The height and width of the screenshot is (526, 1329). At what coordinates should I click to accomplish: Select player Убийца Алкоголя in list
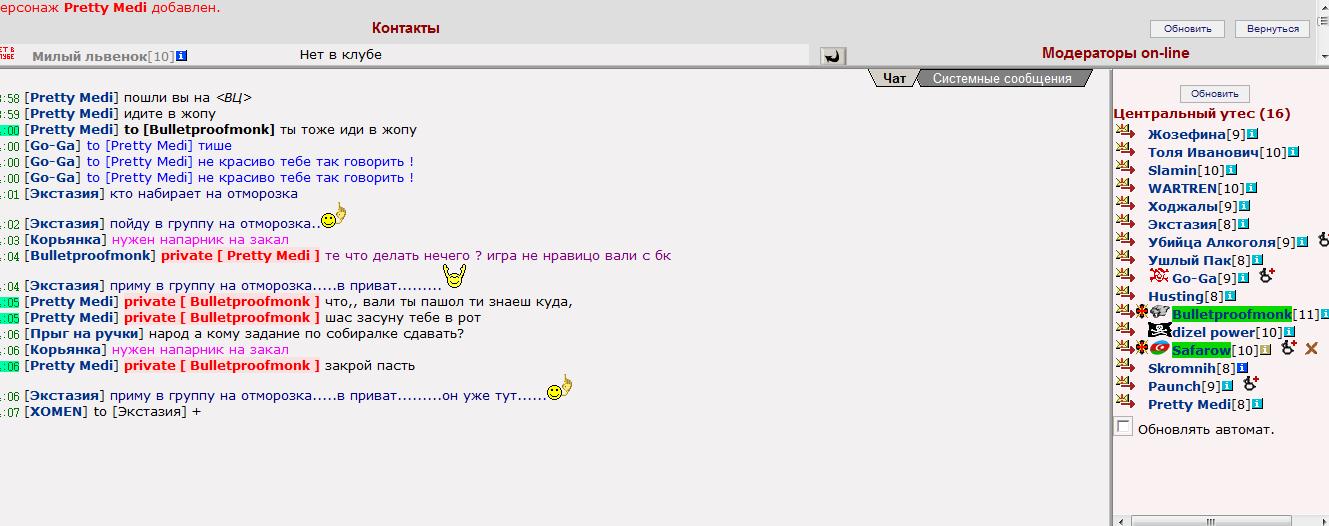[x=1211, y=242]
